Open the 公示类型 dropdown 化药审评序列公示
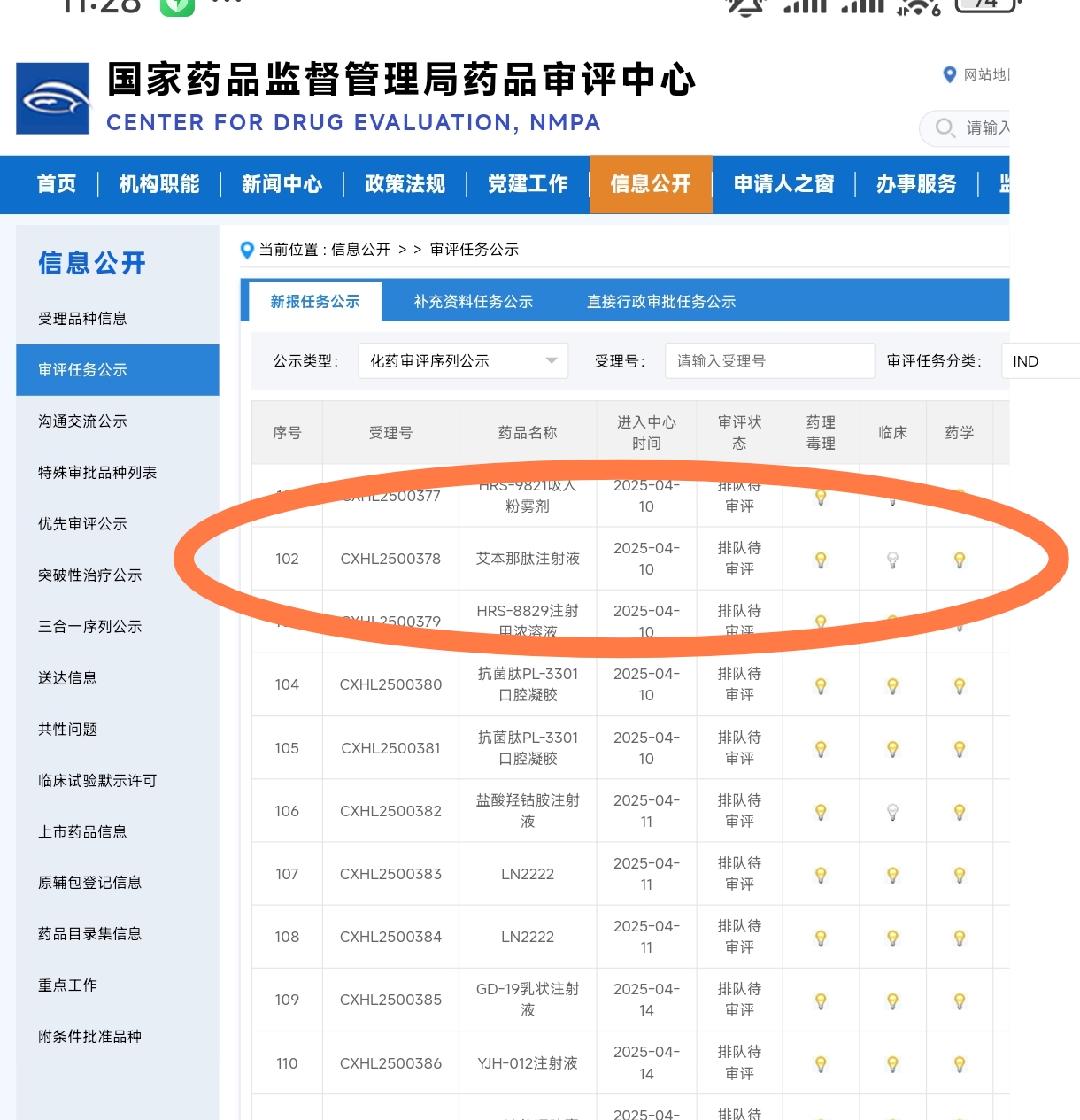The height and width of the screenshot is (1120, 1080). pos(463,361)
